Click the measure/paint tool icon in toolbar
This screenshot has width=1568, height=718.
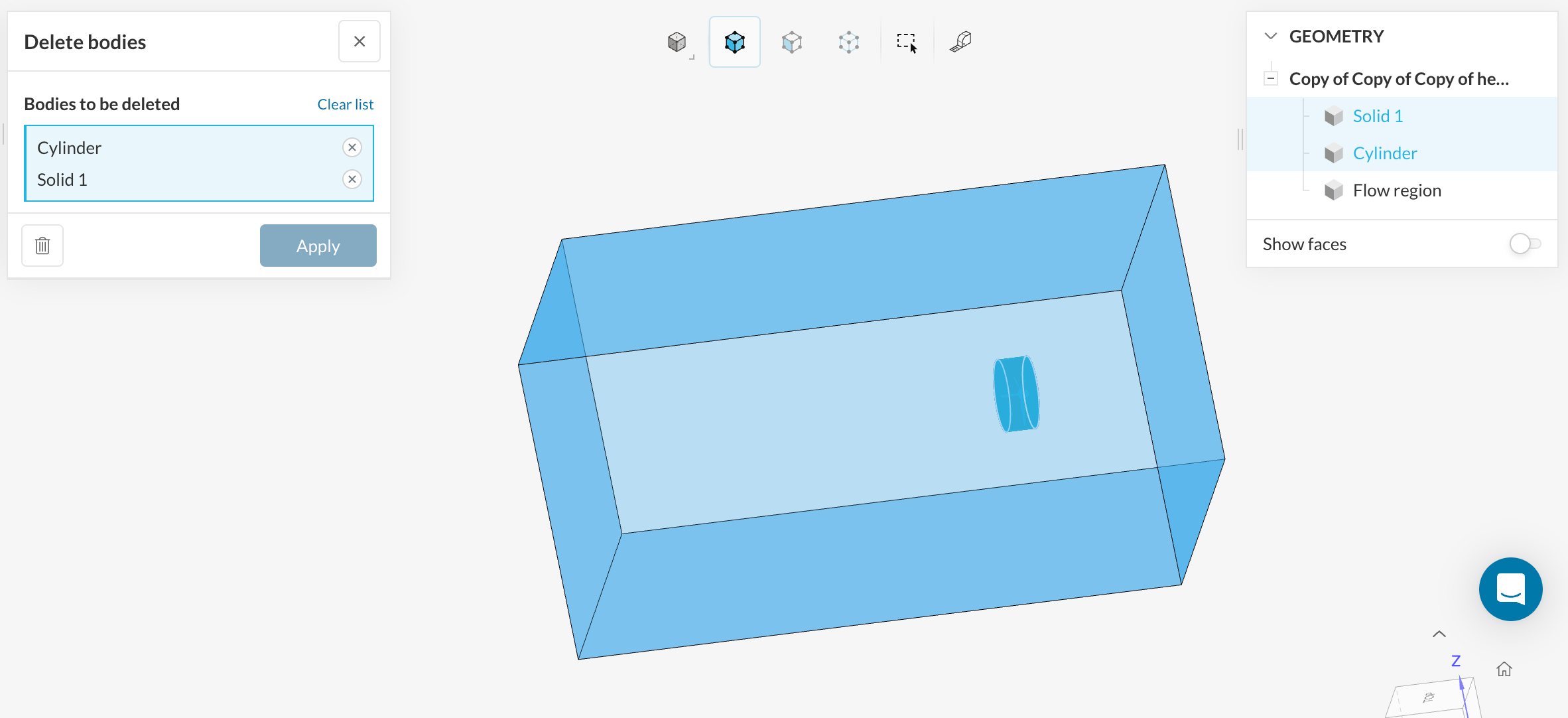[x=960, y=42]
